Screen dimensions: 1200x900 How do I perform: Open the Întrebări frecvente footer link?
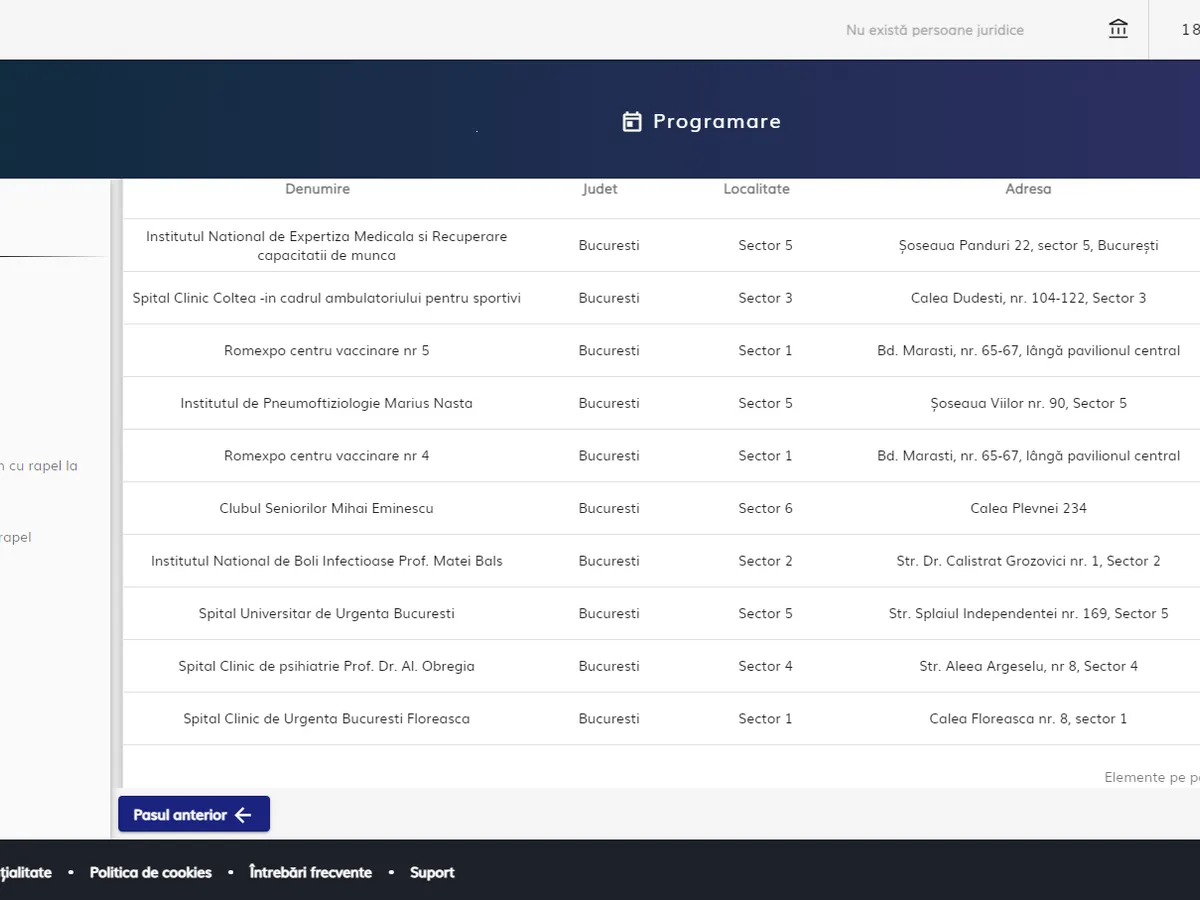[310, 872]
